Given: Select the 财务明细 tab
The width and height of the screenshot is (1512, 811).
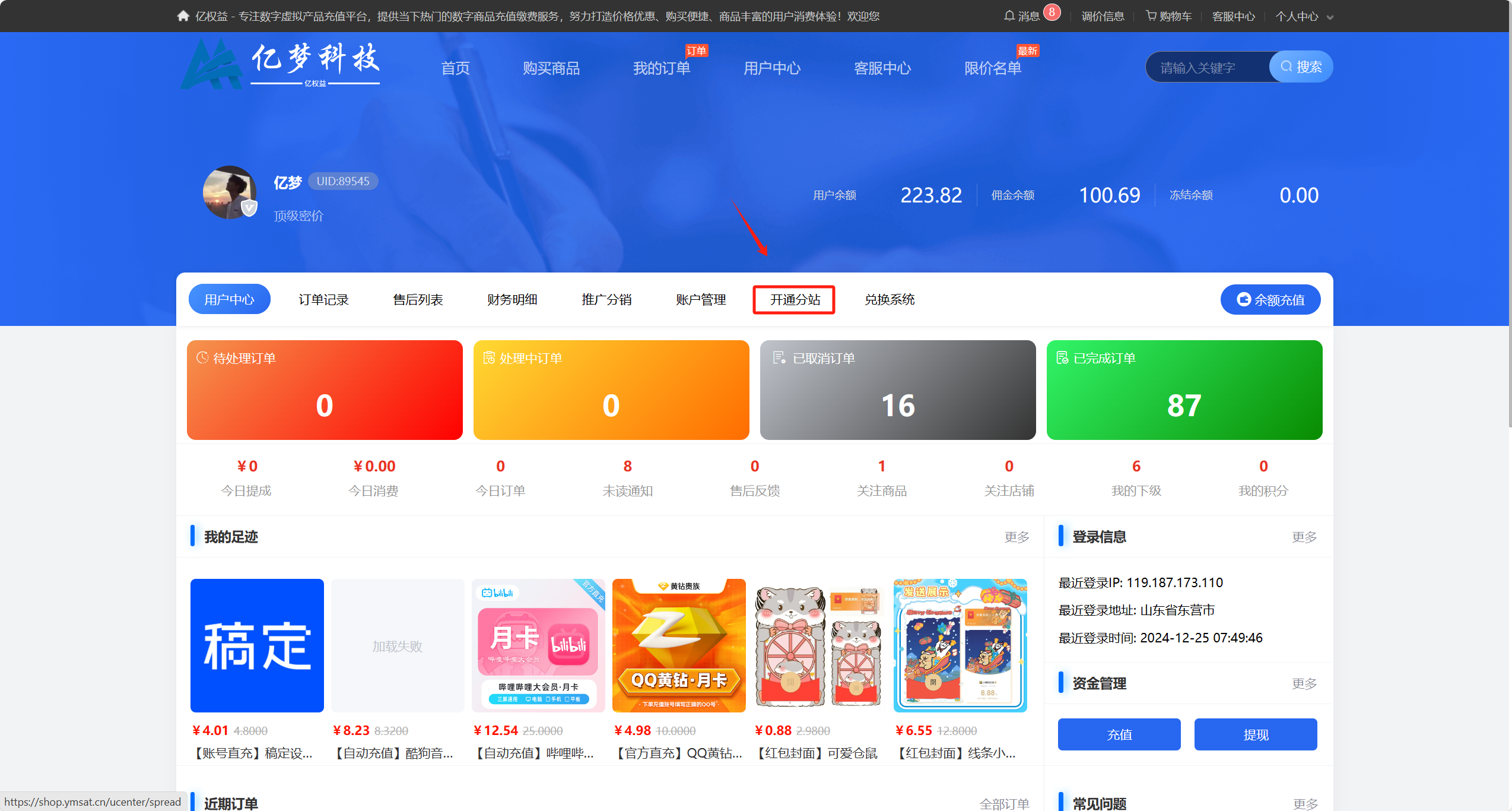Looking at the screenshot, I should point(512,300).
